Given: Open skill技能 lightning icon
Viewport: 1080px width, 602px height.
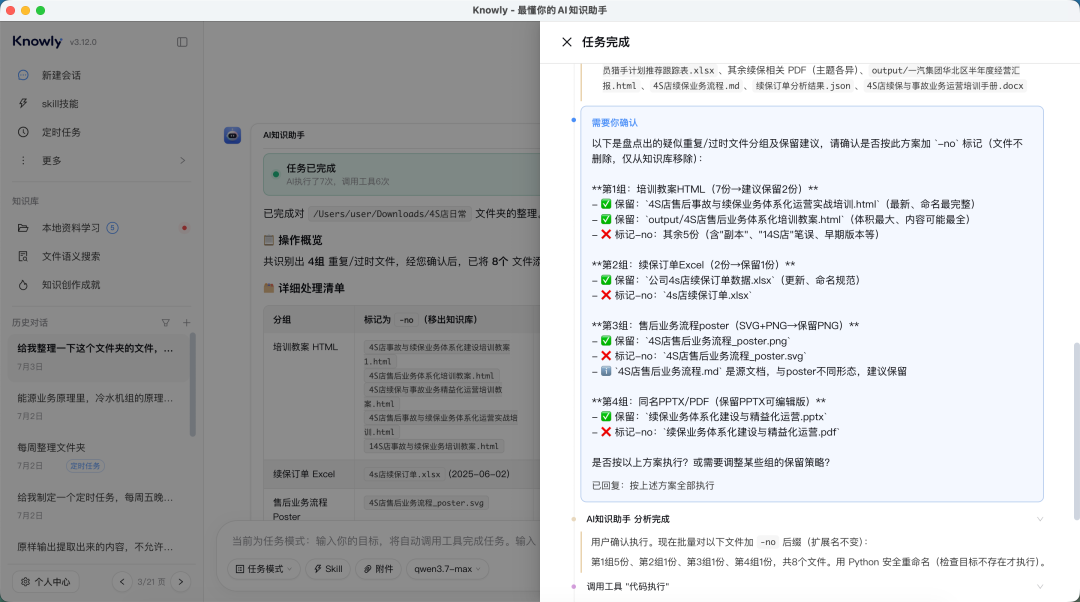Looking at the screenshot, I should (23, 103).
